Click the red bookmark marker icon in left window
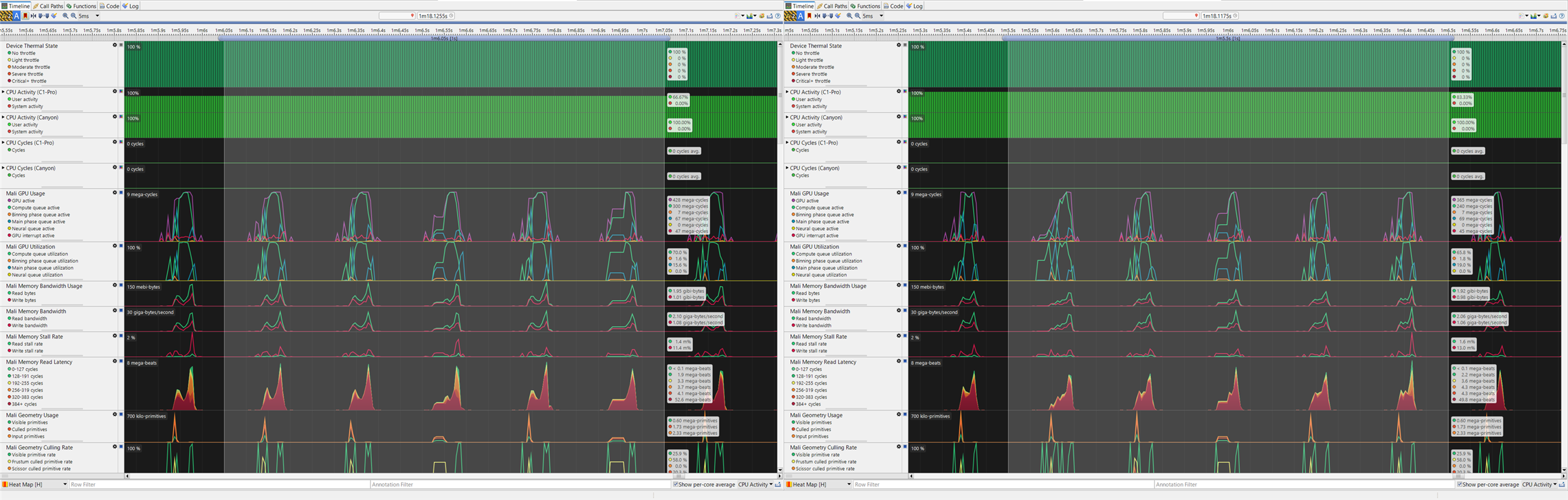 (25, 16)
